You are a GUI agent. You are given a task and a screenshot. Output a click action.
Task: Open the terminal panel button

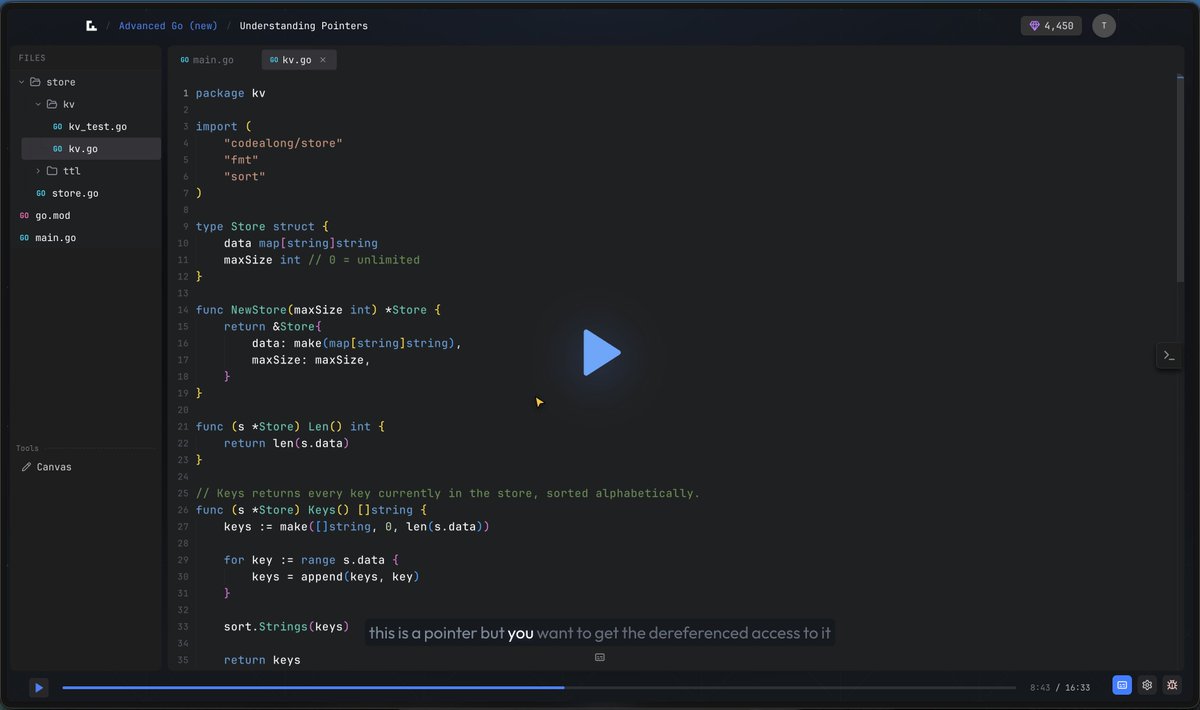click(x=1169, y=355)
